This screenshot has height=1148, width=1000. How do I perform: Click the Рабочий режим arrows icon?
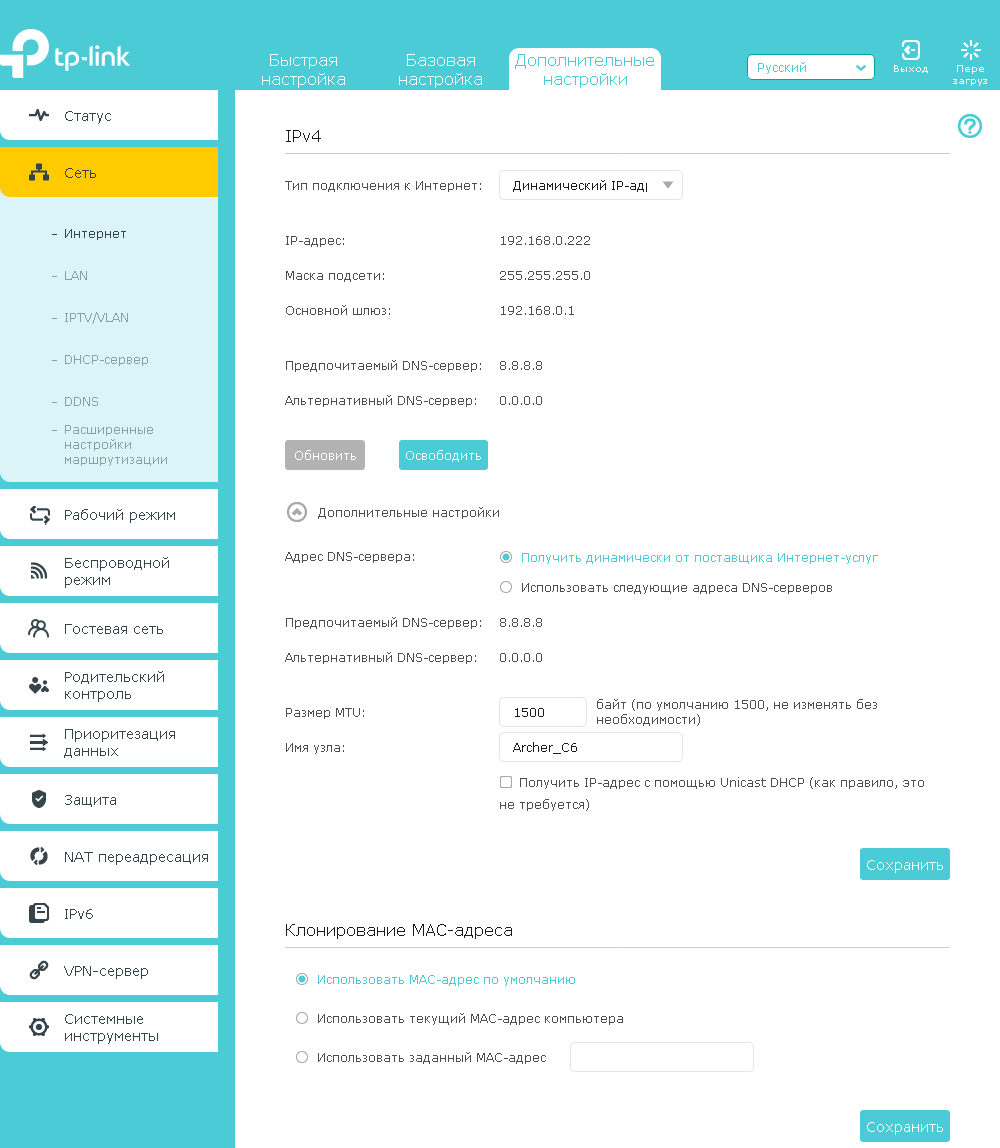[40, 515]
